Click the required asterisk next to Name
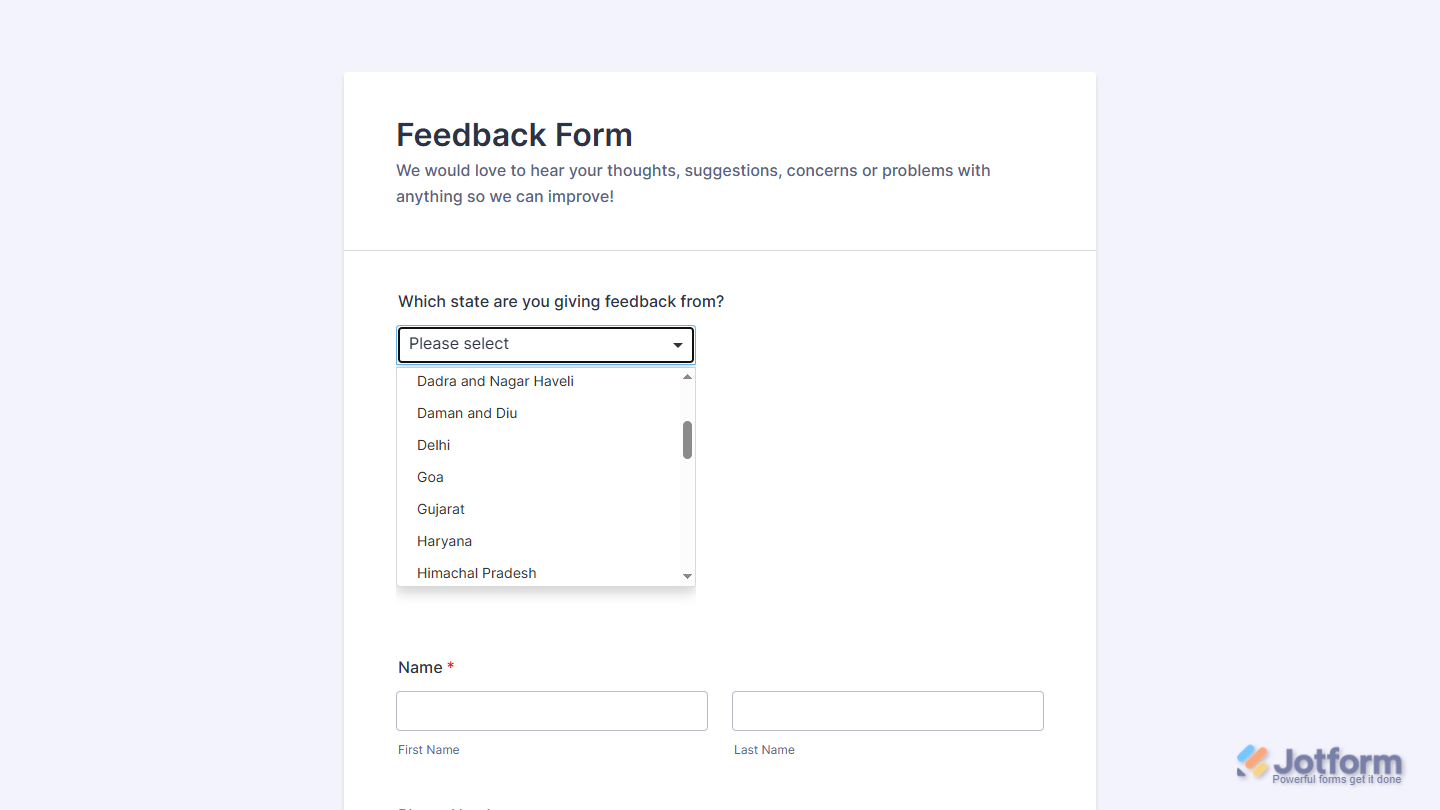 click(450, 666)
